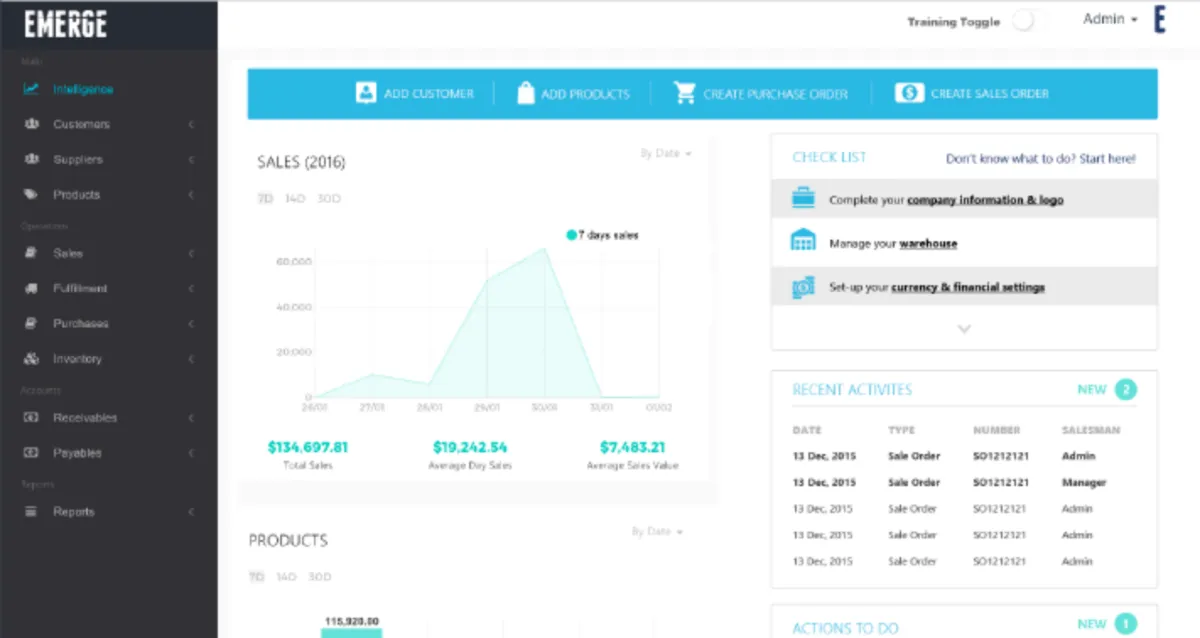Image resolution: width=1200 pixels, height=638 pixels.
Task: Click the Reports list icon
Action: point(32,511)
